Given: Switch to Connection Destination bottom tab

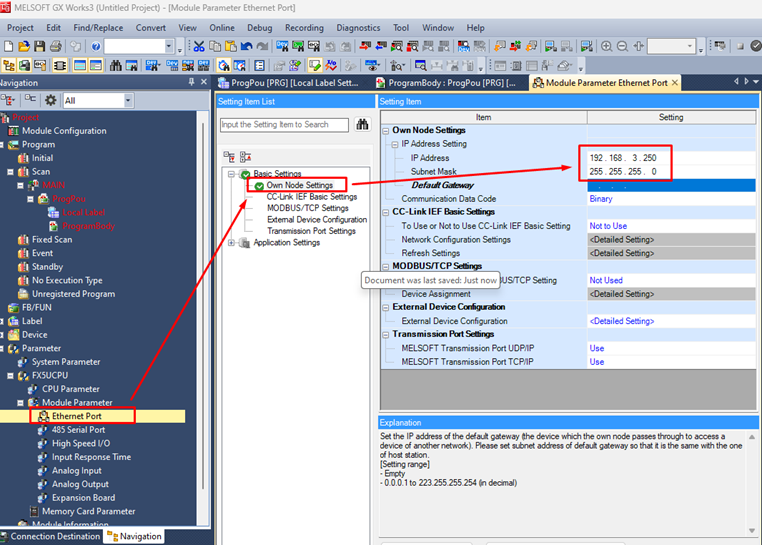Looking at the screenshot, I should 51,536.
